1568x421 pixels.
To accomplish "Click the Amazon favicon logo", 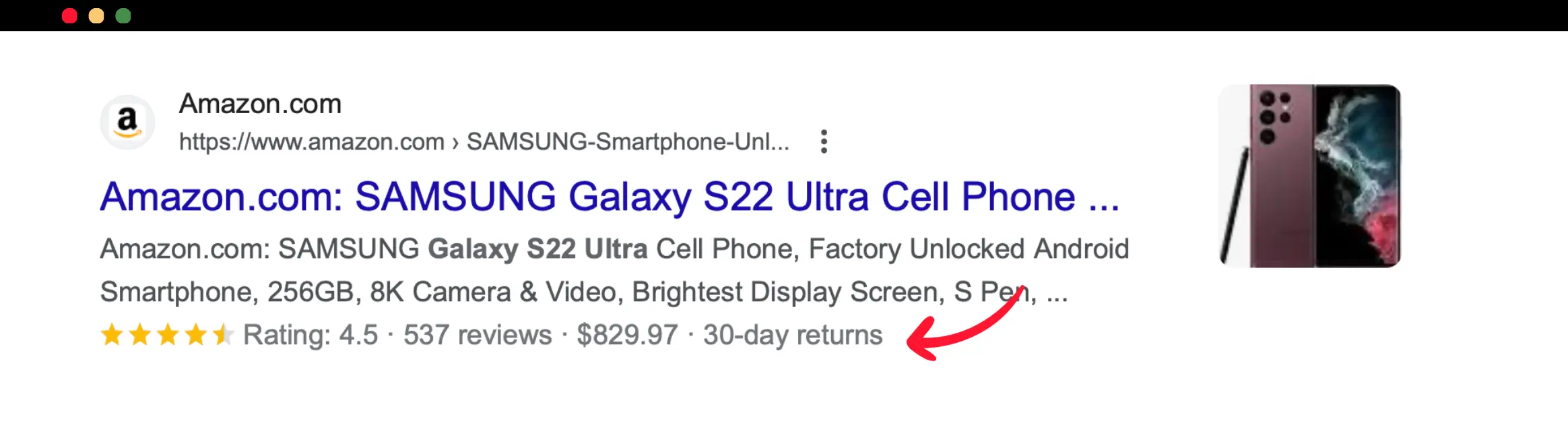I will (x=127, y=122).
